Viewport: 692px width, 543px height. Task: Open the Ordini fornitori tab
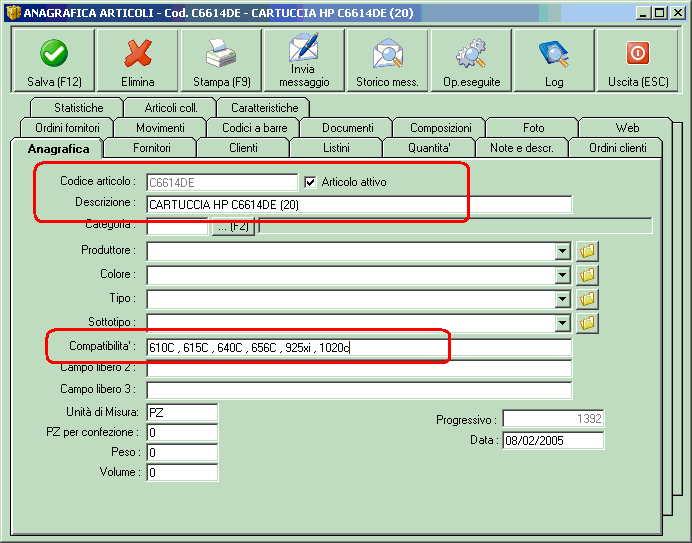tap(67, 128)
